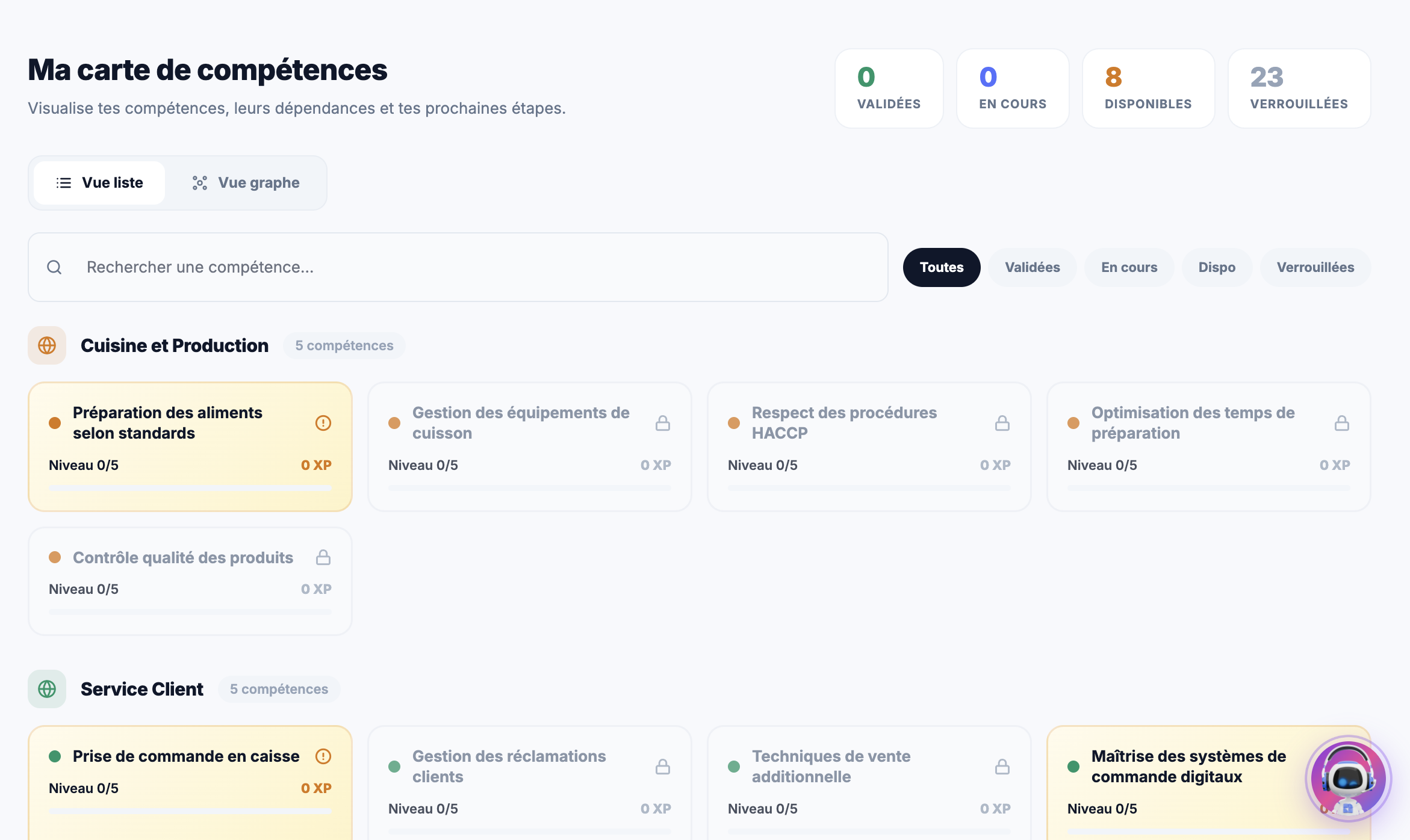
Task: Click the lock icon on Gestion des équipements de cuisson
Action: 662,423
